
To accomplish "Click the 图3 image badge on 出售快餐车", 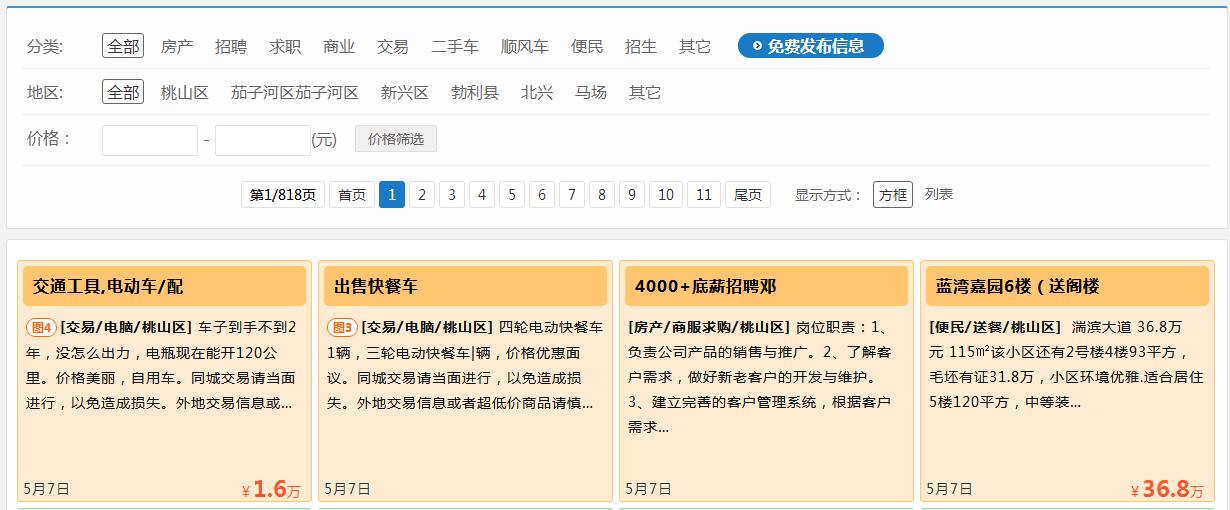I will (x=342, y=327).
